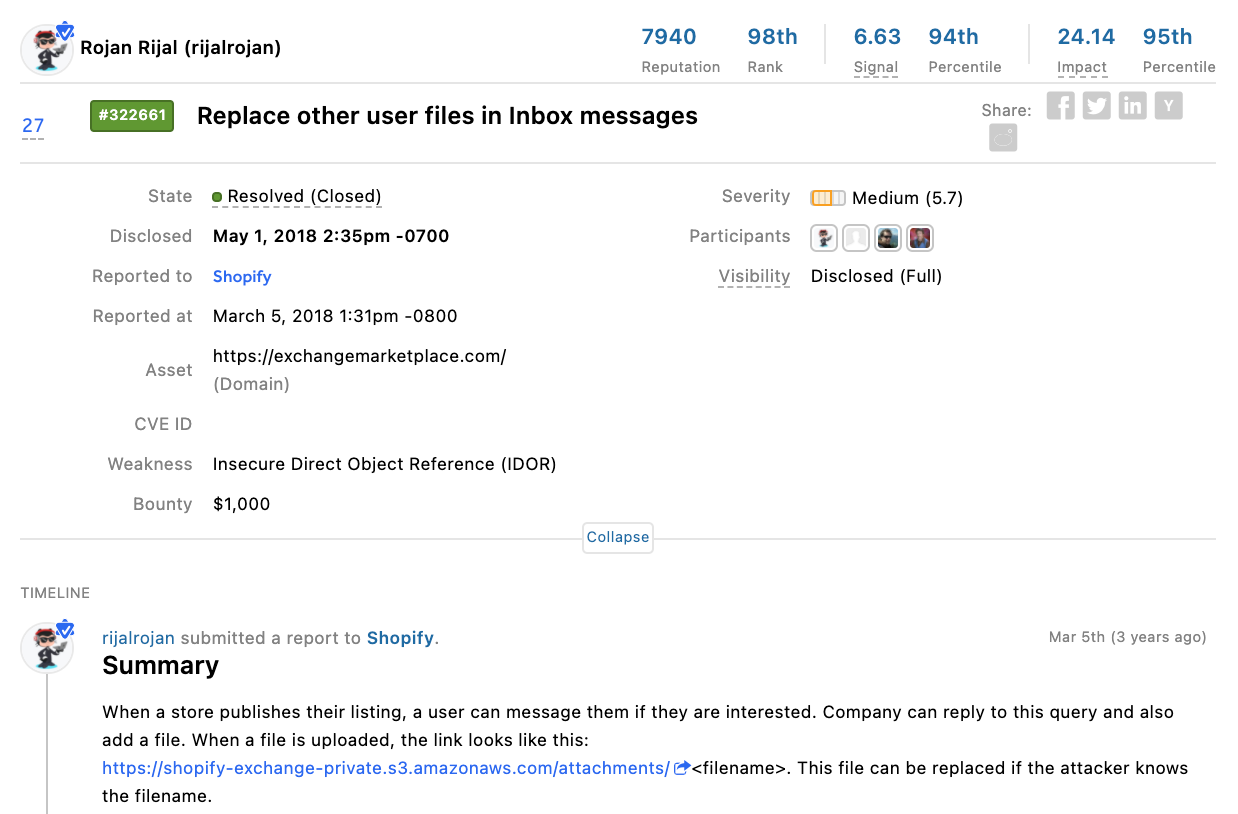Image resolution: width=1238 pixels, height=814 pixels.
Task: Click the 27 vote count
Action: tap(31, 125)
